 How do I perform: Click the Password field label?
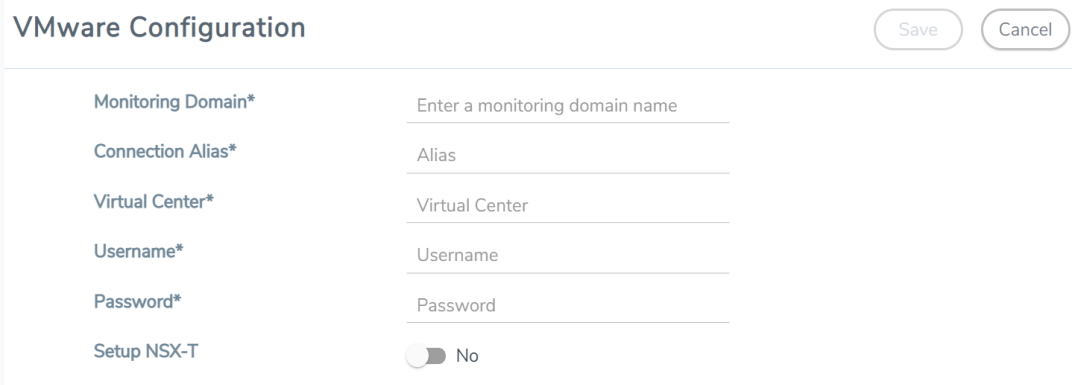pos(137,302)
